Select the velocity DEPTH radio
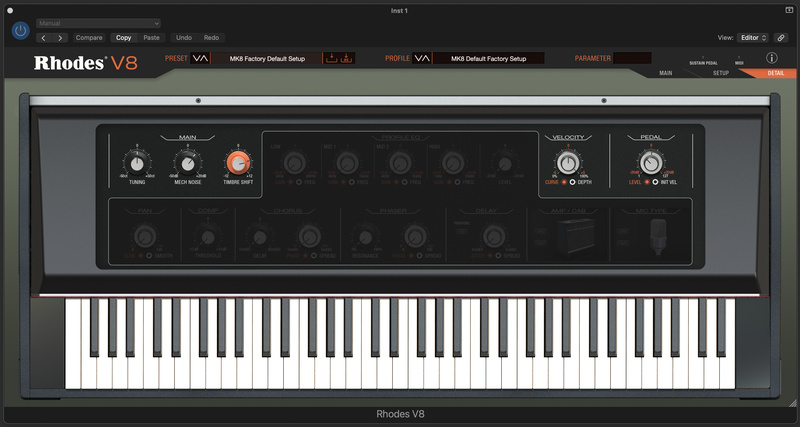This screenshot has height=427, width=800. point(572,182)
